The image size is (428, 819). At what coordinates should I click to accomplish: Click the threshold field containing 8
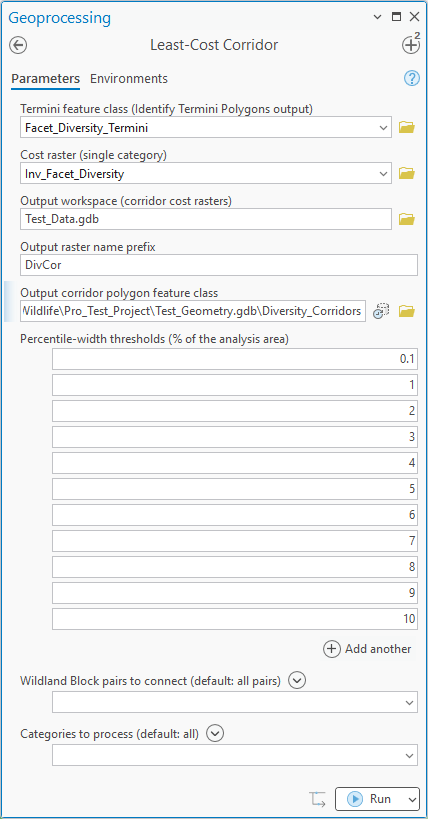[x=235, y=567]
